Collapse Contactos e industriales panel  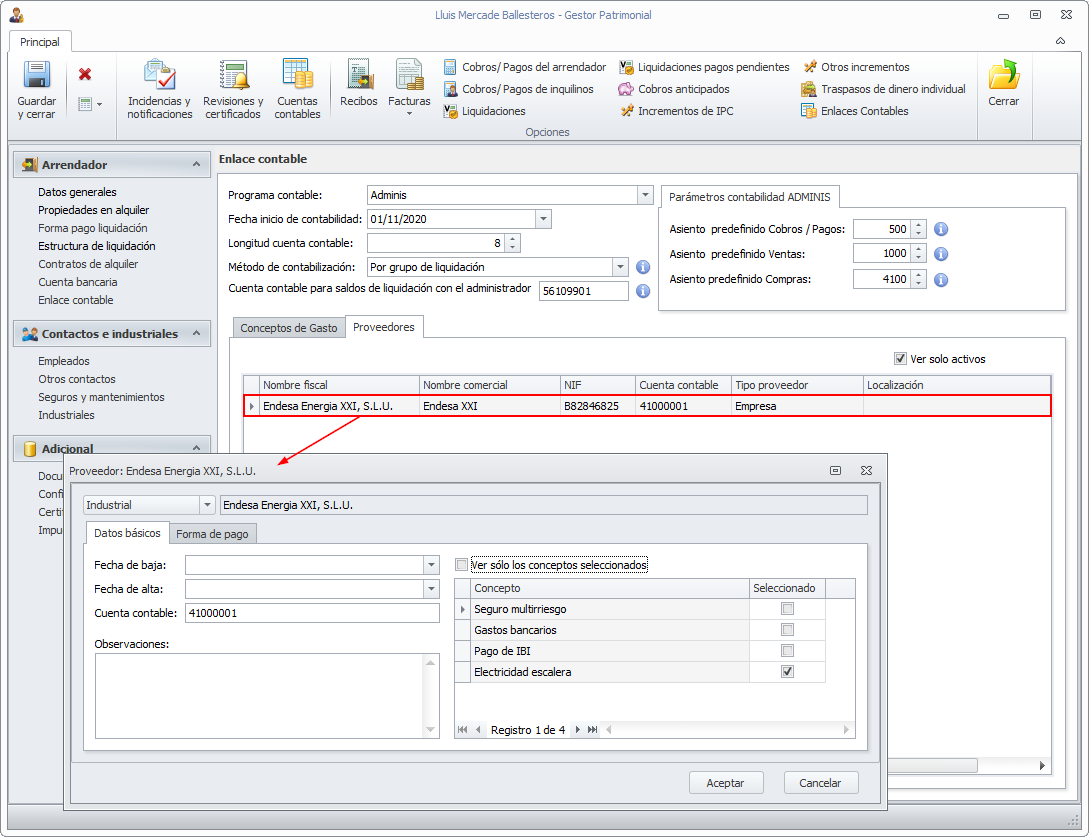[x=197, y=333]
